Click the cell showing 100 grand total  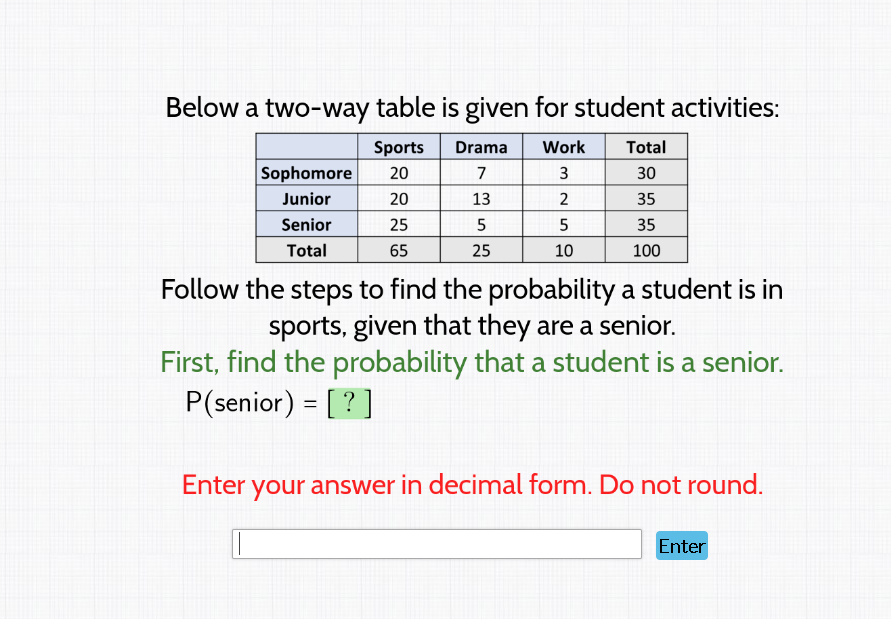pos(646,250)
